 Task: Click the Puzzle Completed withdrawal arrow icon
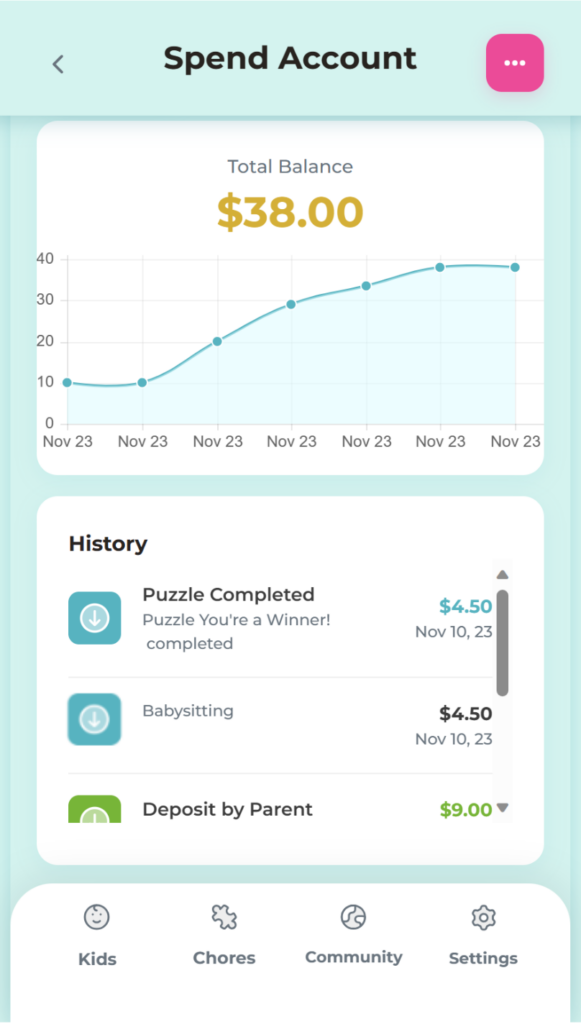(x=94, y=618)
